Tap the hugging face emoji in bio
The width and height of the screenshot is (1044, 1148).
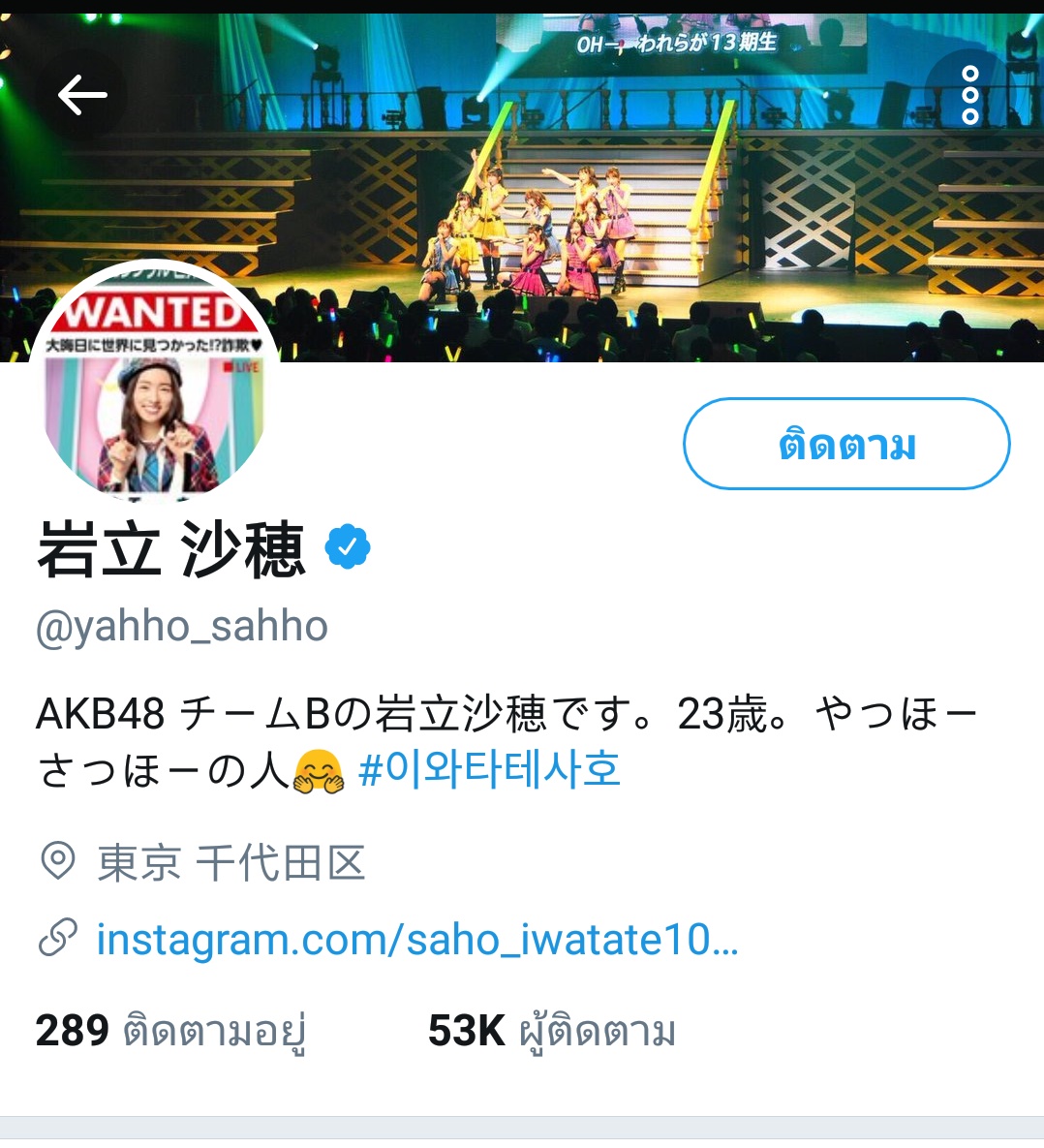318,772
